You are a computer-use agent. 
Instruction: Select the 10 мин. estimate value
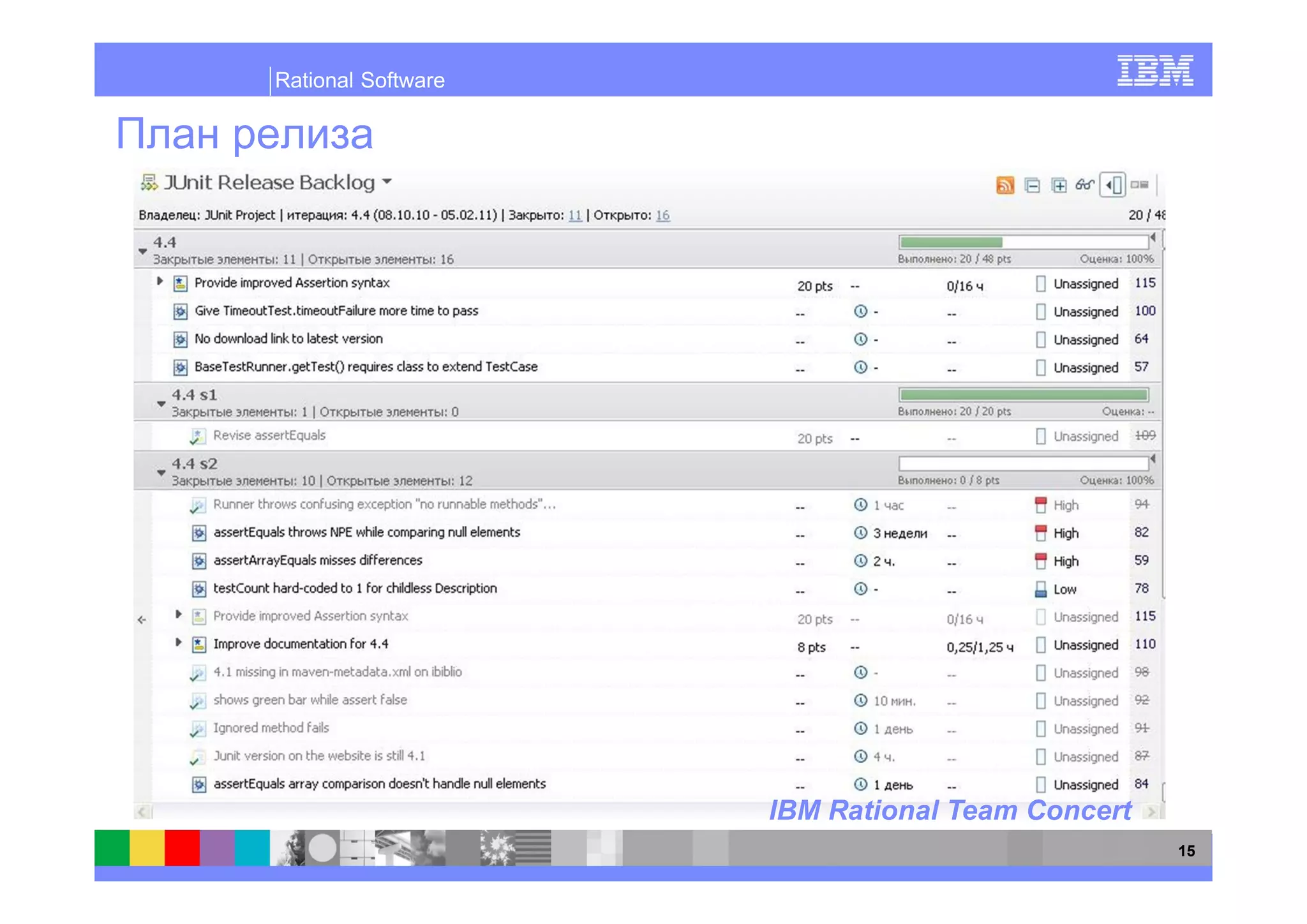(895, 701)
